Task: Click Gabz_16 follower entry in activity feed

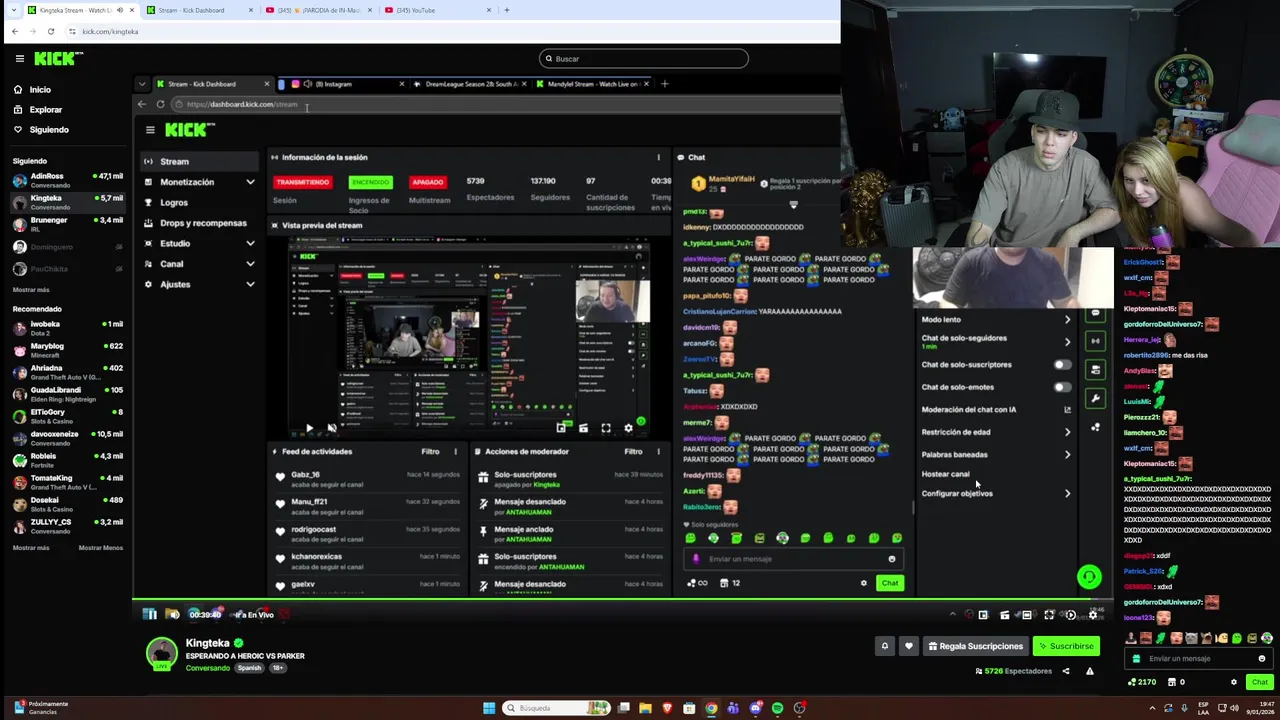Action: (366, 479)
